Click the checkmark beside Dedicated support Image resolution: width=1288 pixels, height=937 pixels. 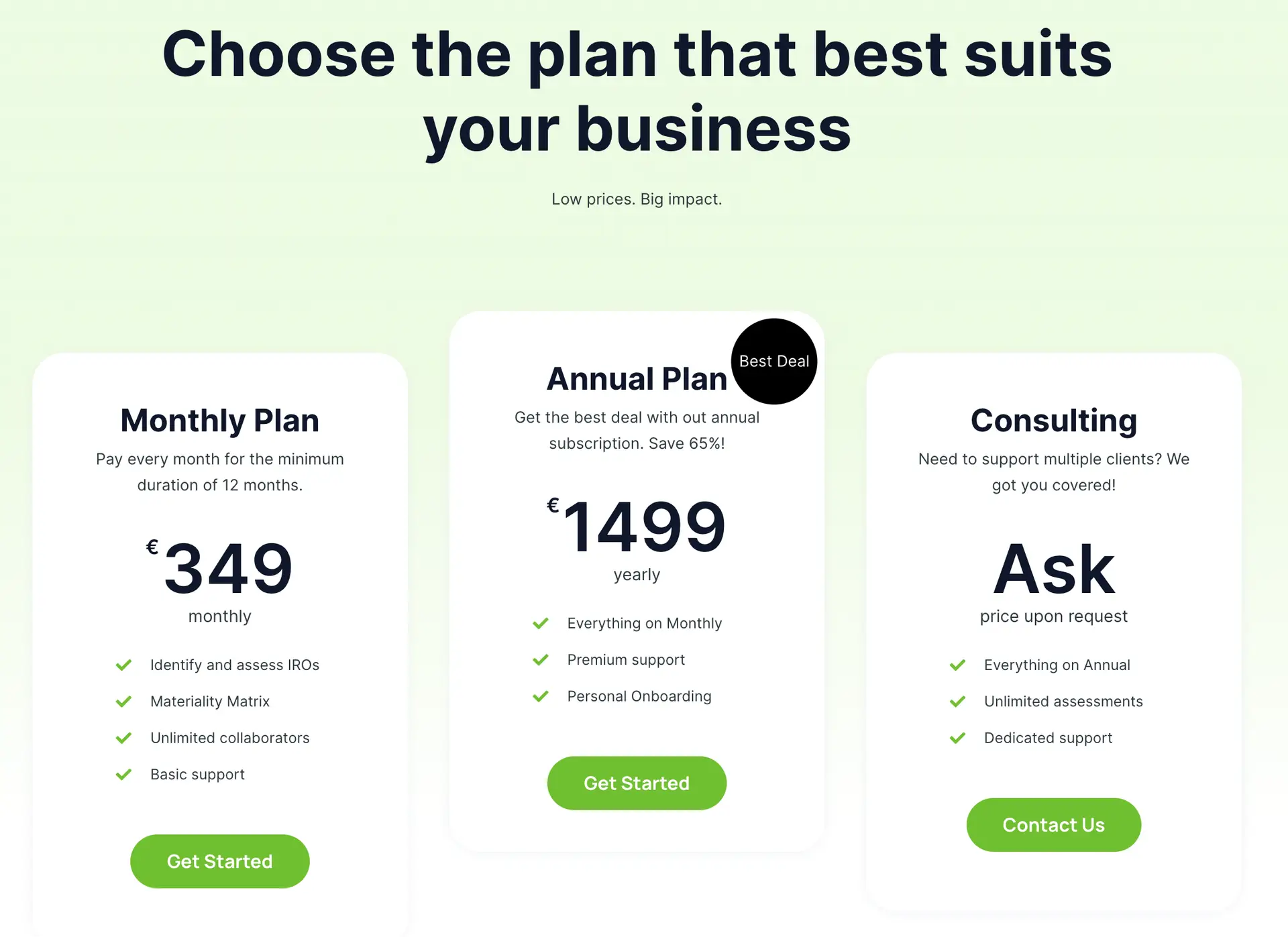(x=957, y=738)
